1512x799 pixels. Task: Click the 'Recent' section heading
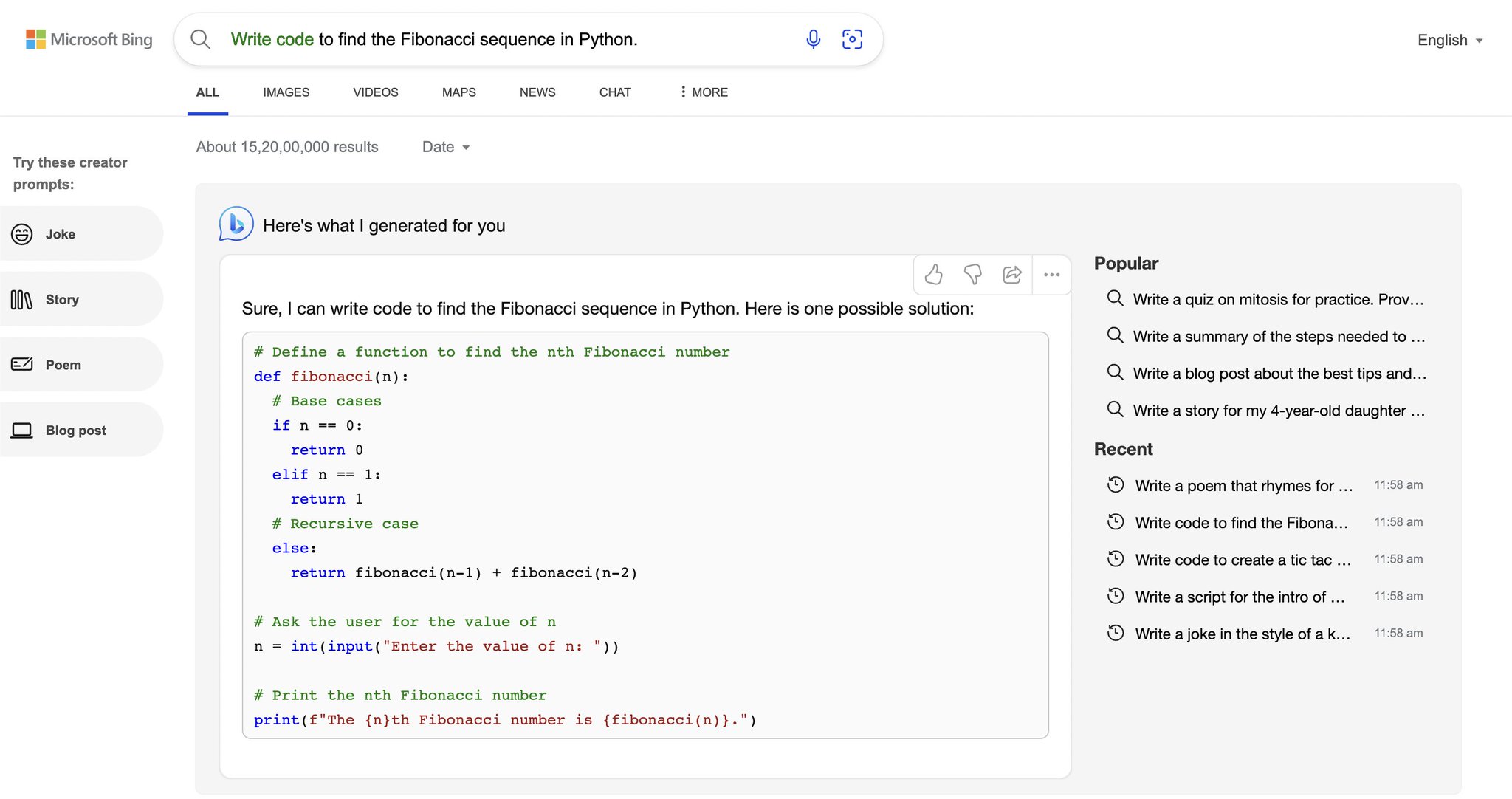click(x=1123, y=449)
